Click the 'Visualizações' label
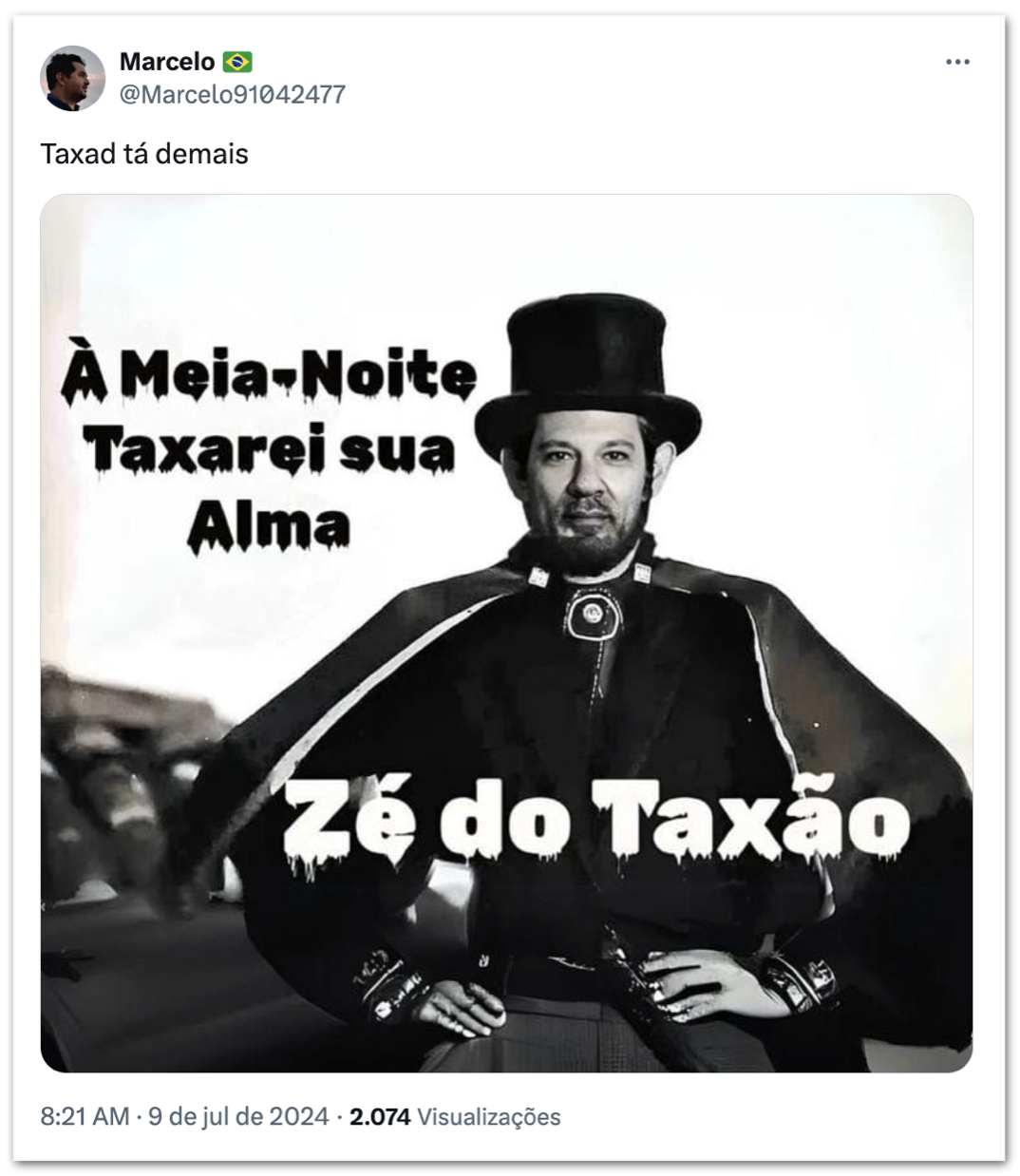This screenshot has height=1176, width=1020. pyautogui.click(x=489, y=1116)
